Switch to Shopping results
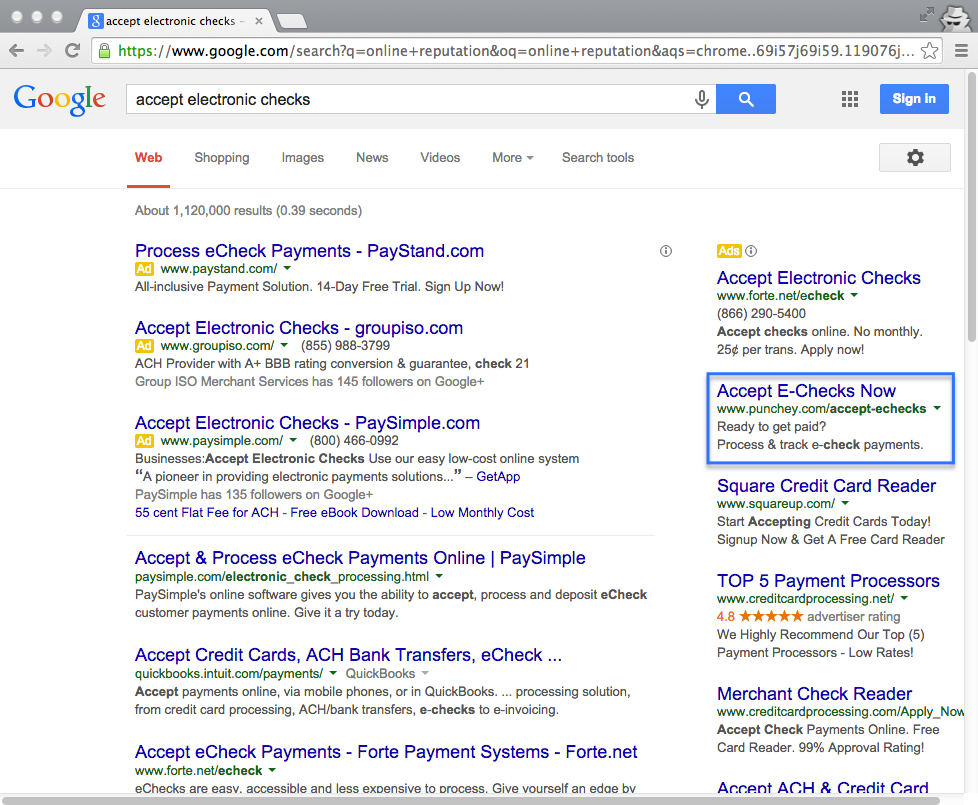Screen dimensions: 978x805 pos(221,158)
